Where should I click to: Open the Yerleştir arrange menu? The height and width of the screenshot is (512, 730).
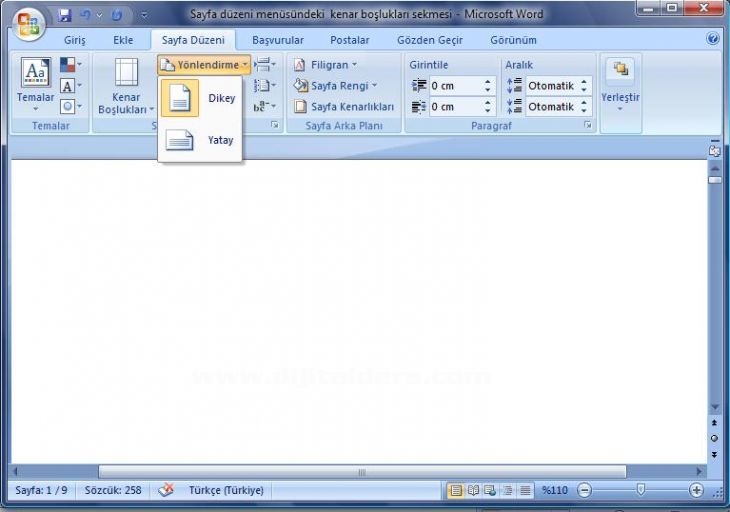pyautogui.click(x=620, y=87)
